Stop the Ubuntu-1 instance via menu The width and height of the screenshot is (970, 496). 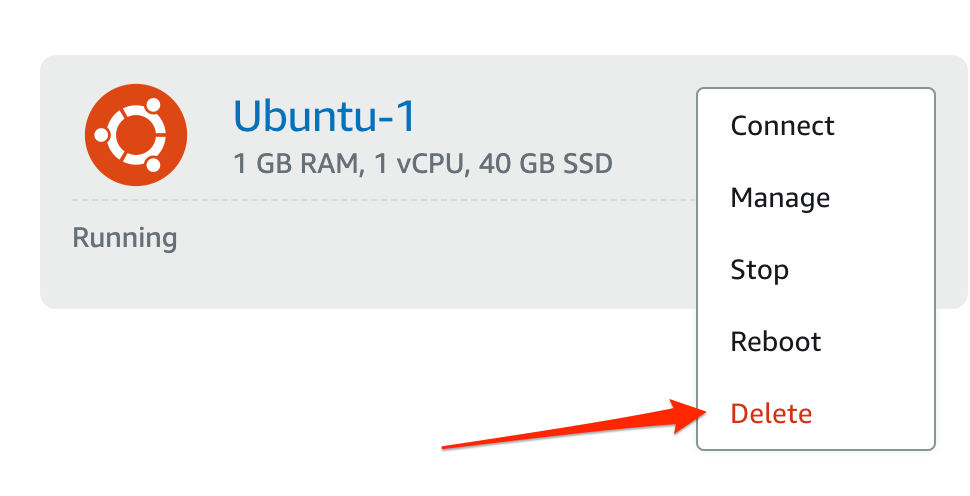[759, 270]
